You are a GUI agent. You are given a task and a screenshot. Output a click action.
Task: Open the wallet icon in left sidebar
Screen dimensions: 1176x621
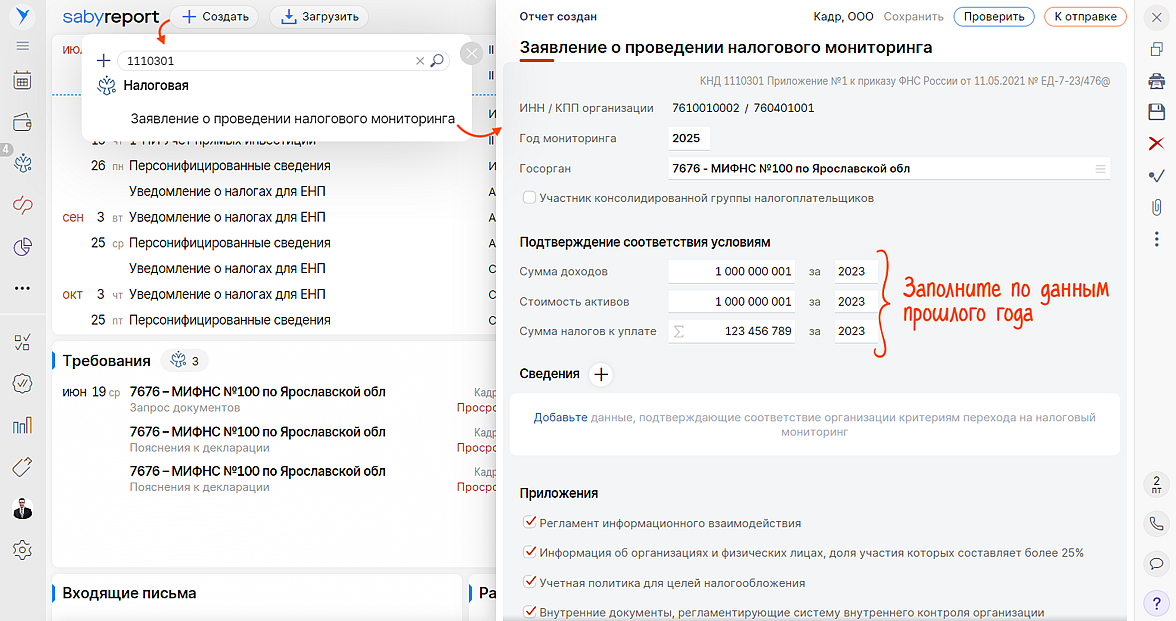pos(22,123)
